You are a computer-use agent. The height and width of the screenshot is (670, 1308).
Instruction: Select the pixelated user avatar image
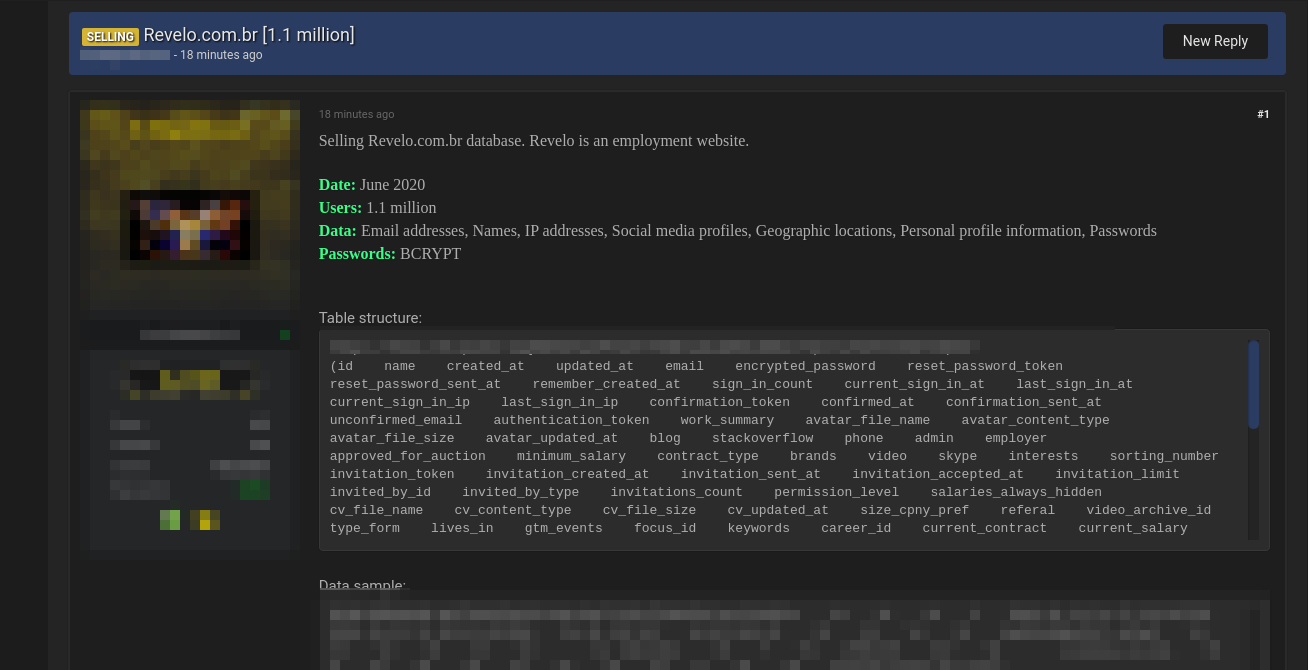point(190,205)
